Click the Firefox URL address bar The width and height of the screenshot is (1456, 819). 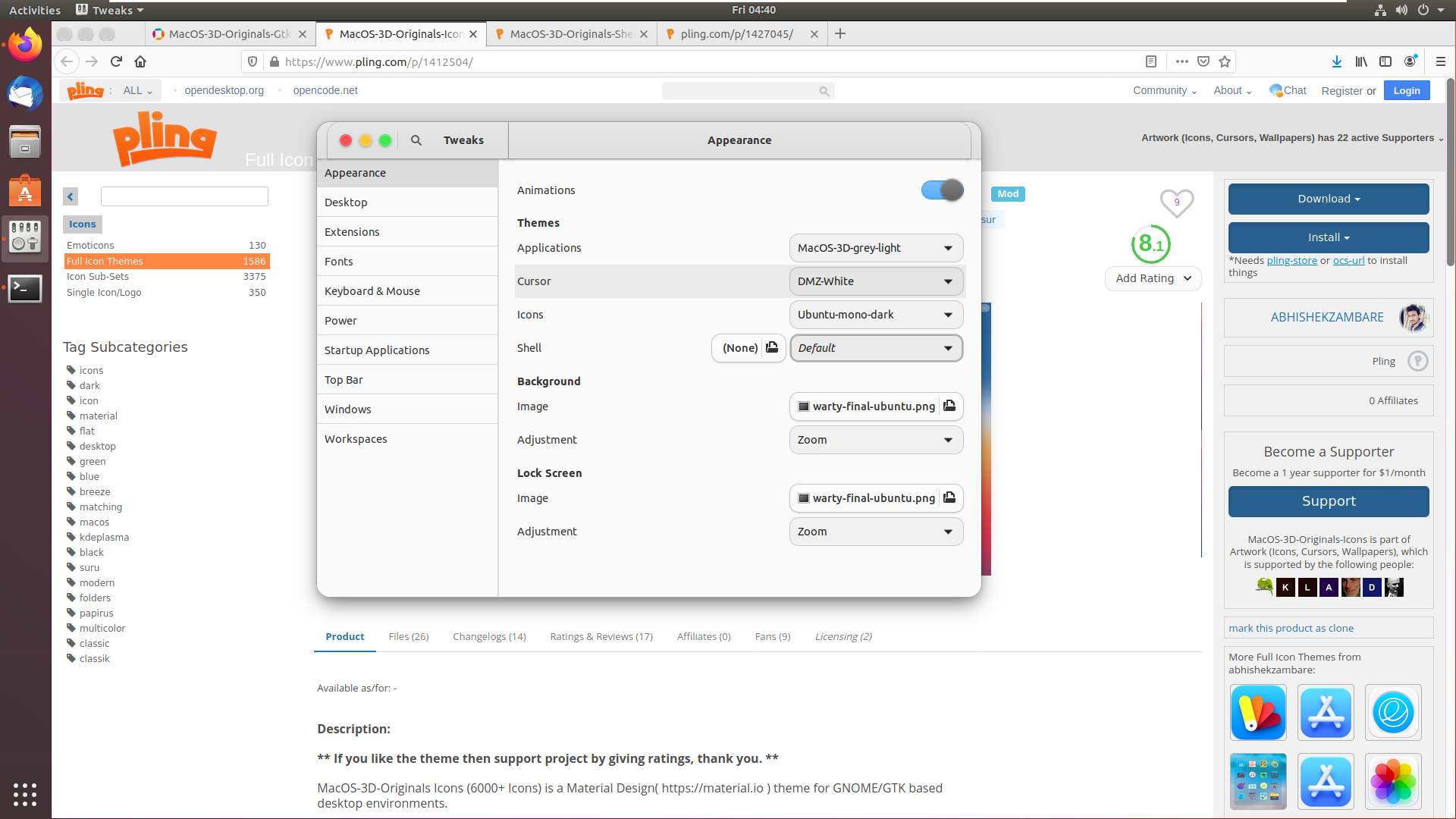[x=705, y=61]
